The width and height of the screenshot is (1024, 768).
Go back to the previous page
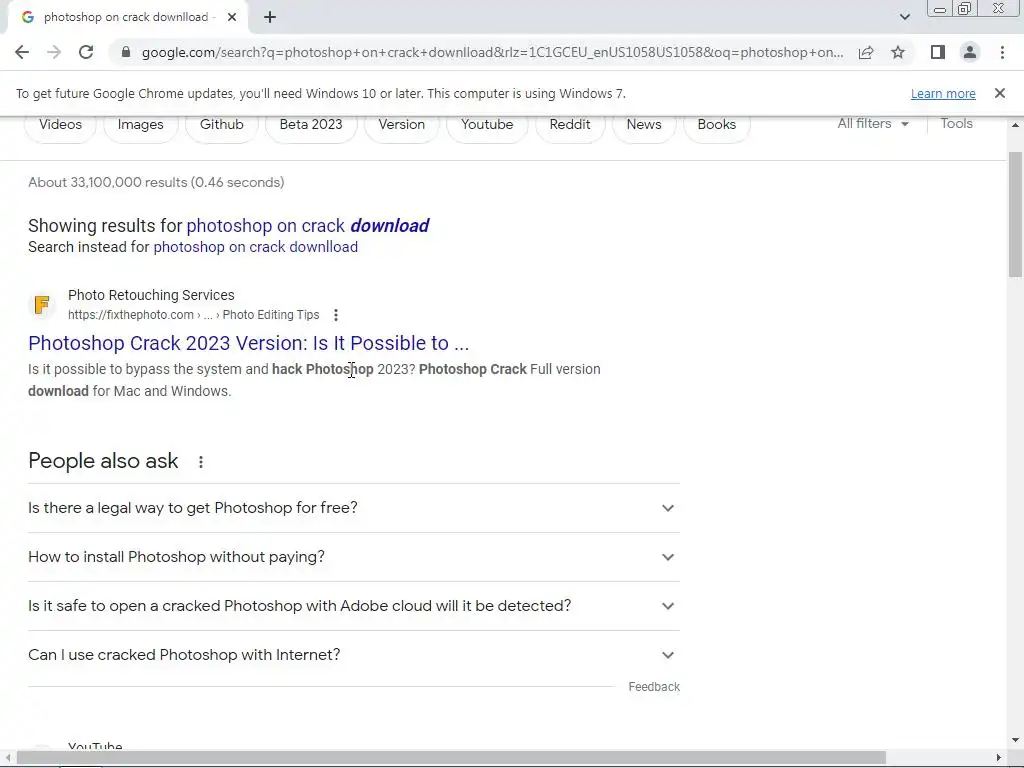[22, 52]
